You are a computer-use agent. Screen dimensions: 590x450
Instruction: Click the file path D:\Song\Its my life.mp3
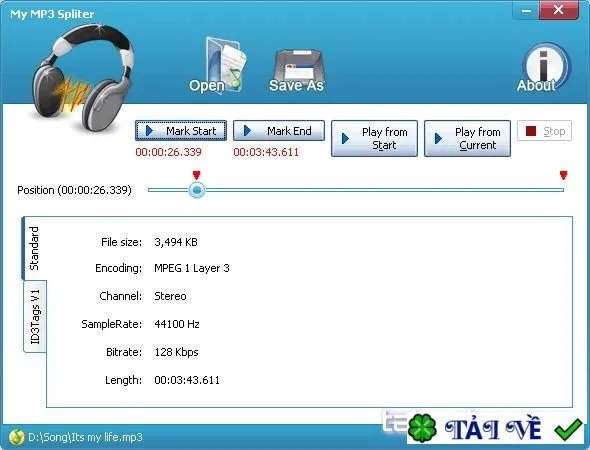[85, 437]
